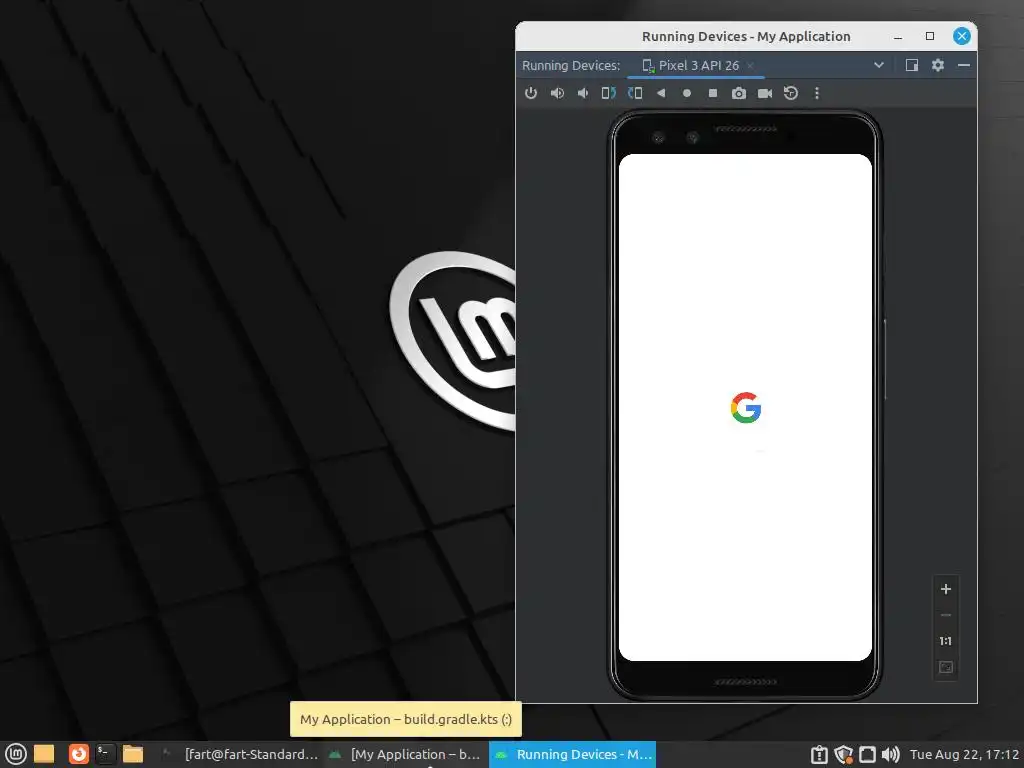Select Running Devices taskbar entry
Screen dimensions: 1024x768
[x=572, y=754]
